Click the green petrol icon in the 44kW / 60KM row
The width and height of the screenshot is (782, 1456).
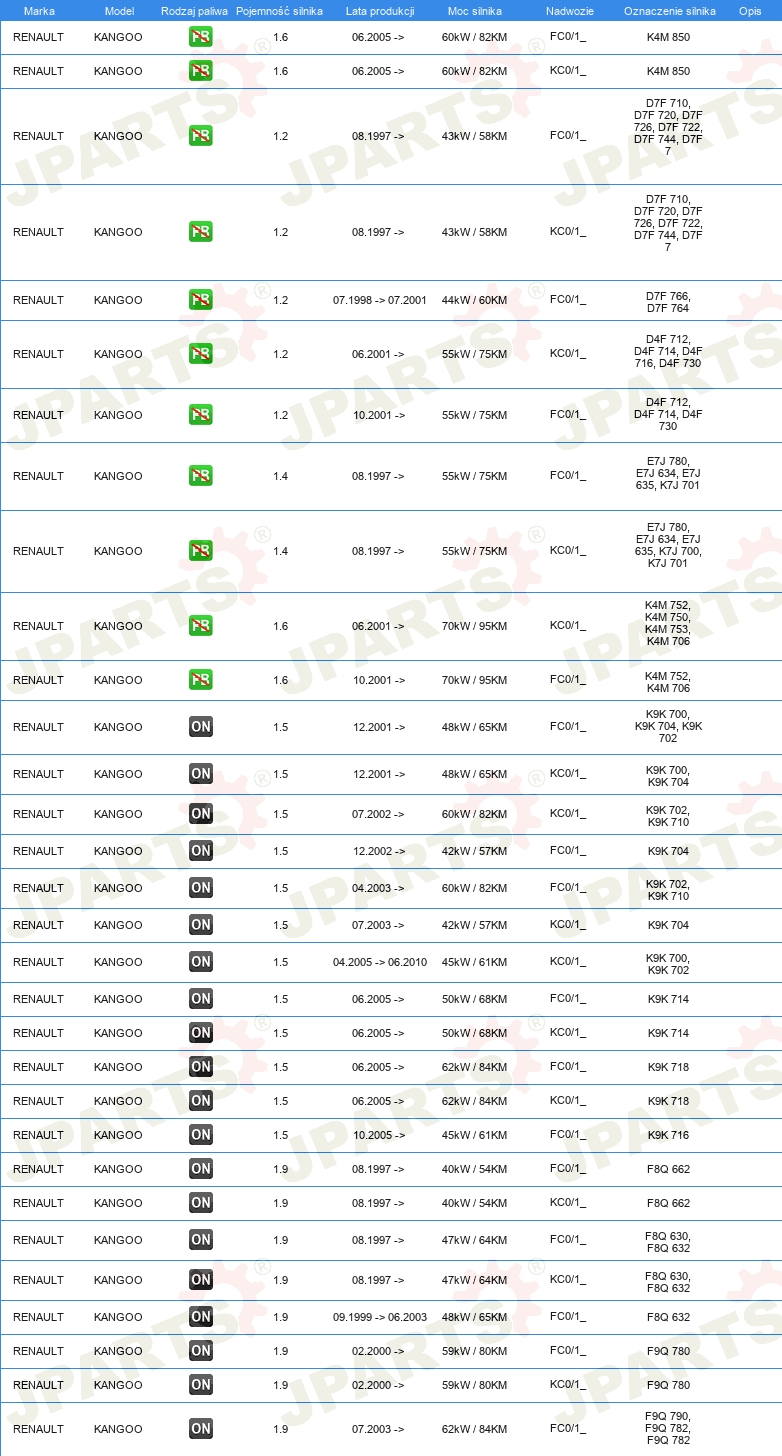(201, 300)
